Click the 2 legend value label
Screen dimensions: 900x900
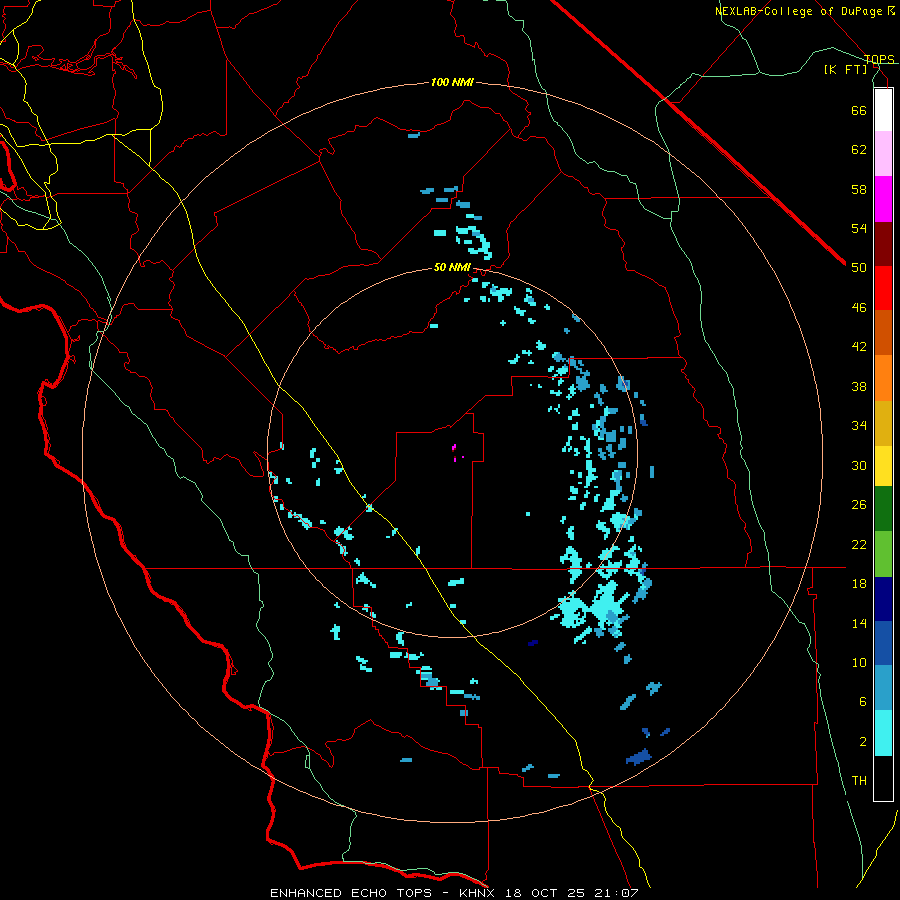pos(863,742)
